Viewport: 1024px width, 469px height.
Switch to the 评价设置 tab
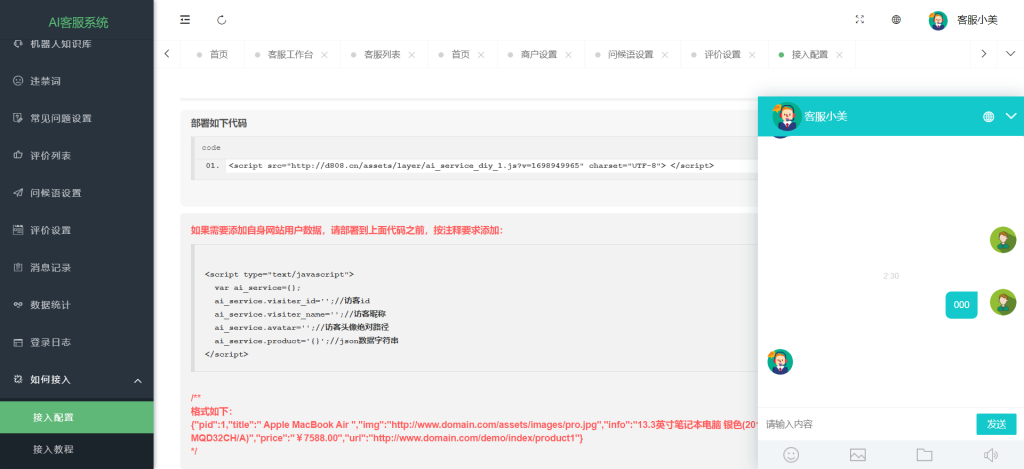click(x=722, y=55)
